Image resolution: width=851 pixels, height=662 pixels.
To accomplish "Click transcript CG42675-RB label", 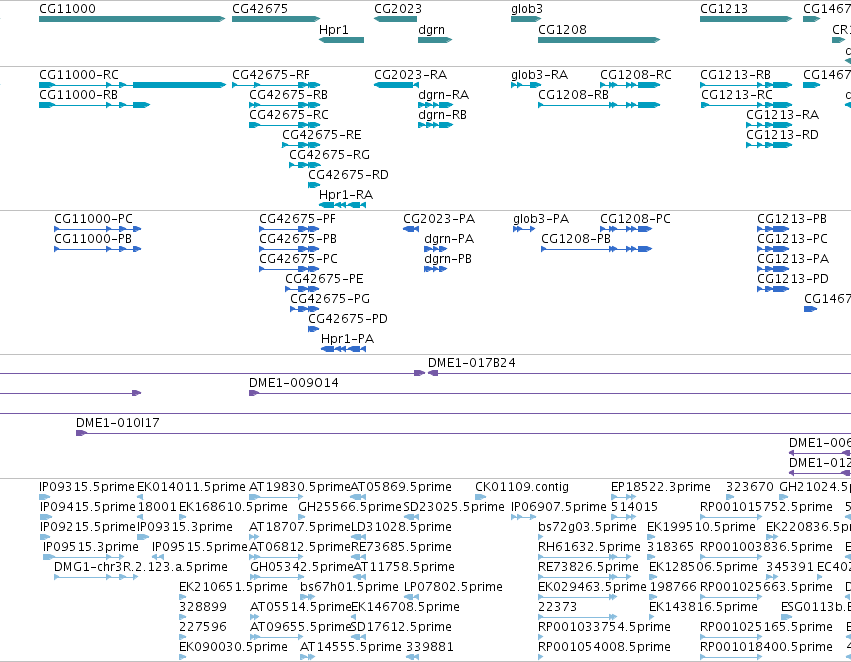I will (x=289, y=95).
